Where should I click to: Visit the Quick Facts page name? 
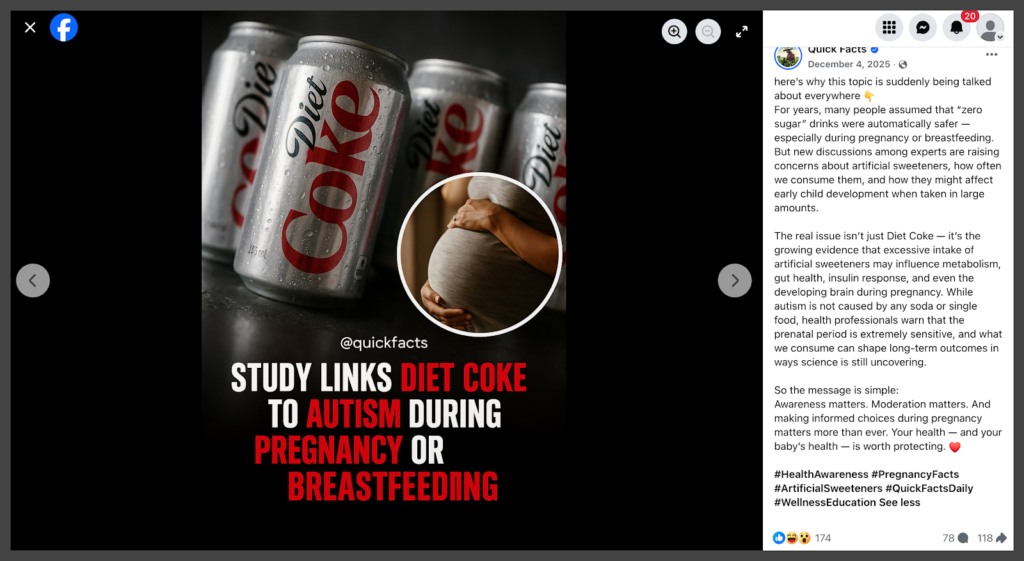[836, 49]
